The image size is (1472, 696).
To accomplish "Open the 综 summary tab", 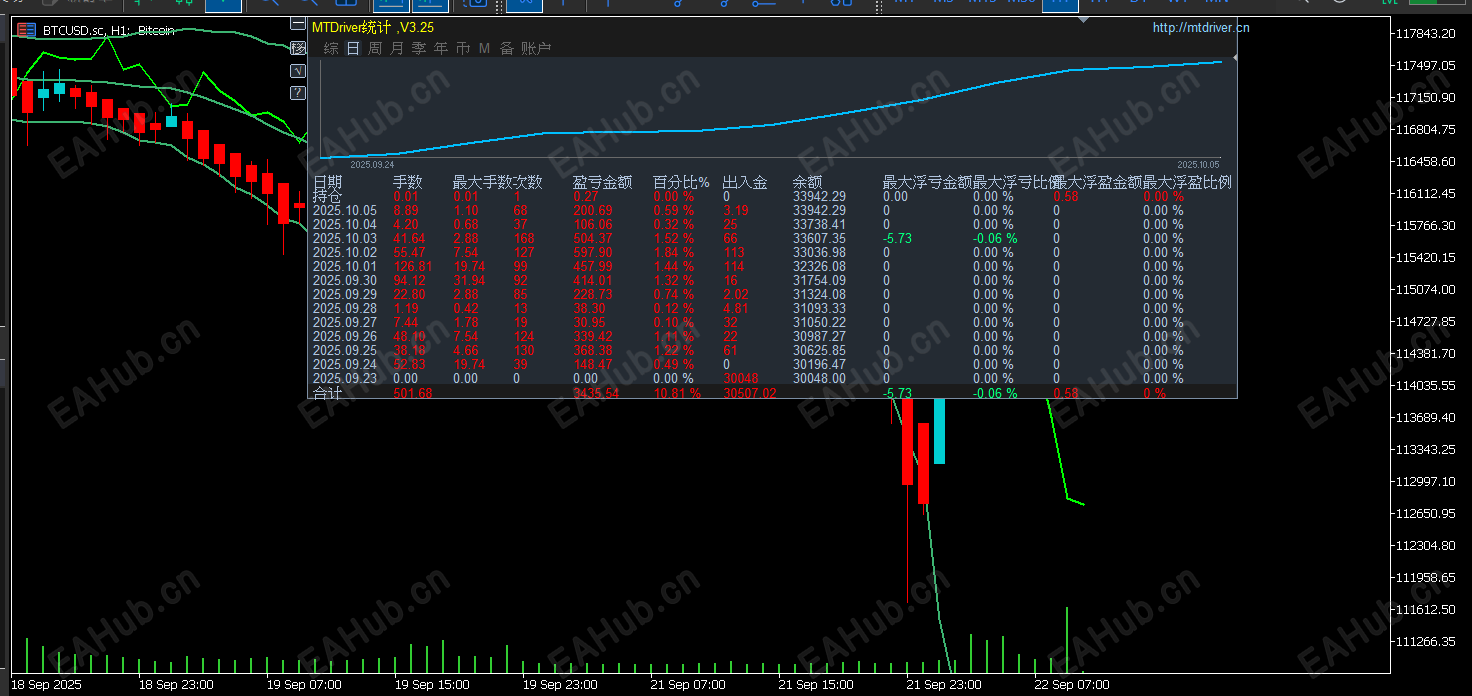I will 331,48.
